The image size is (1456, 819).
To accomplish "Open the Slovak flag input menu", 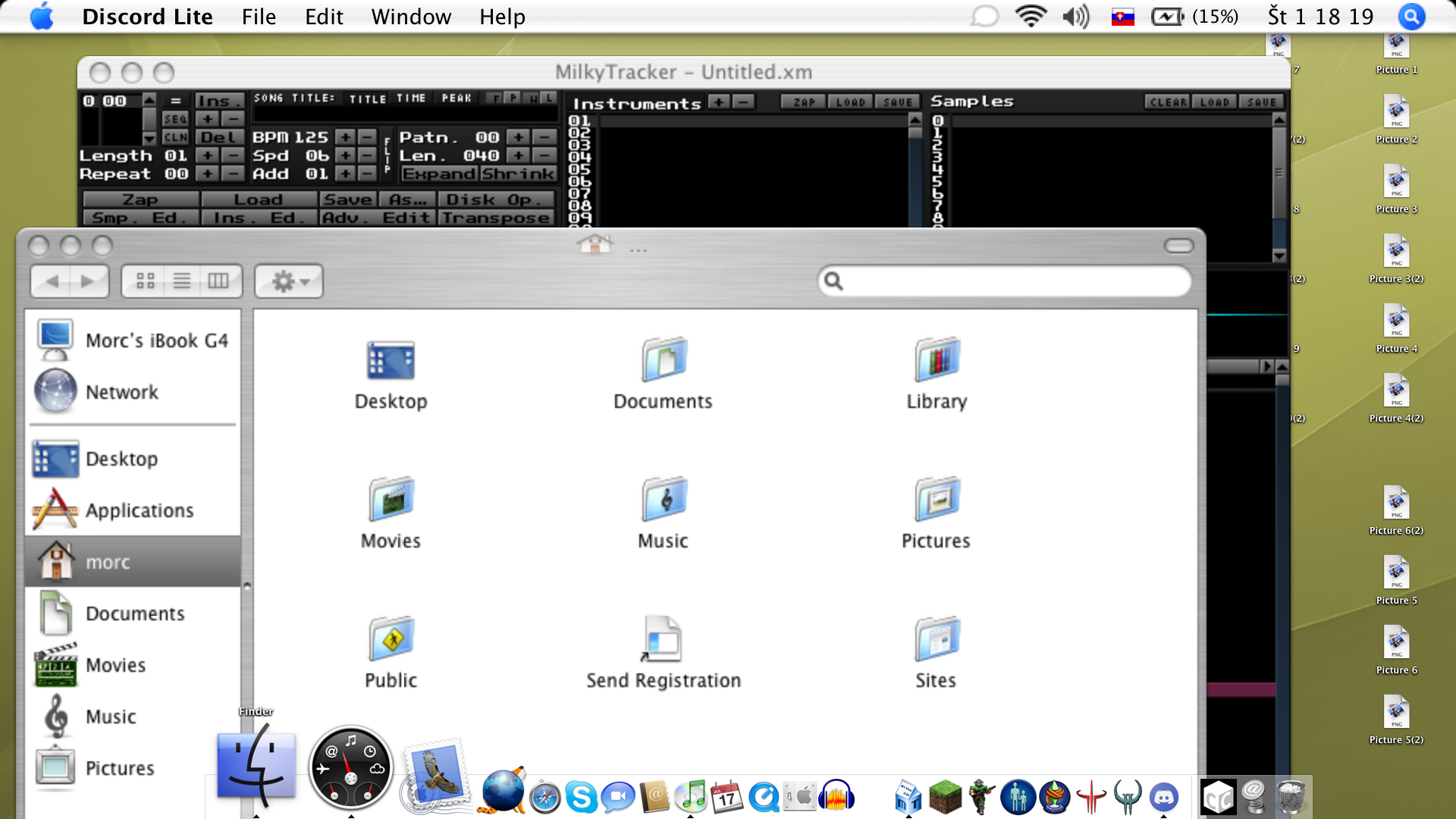I will click(x=1122, y=17).
